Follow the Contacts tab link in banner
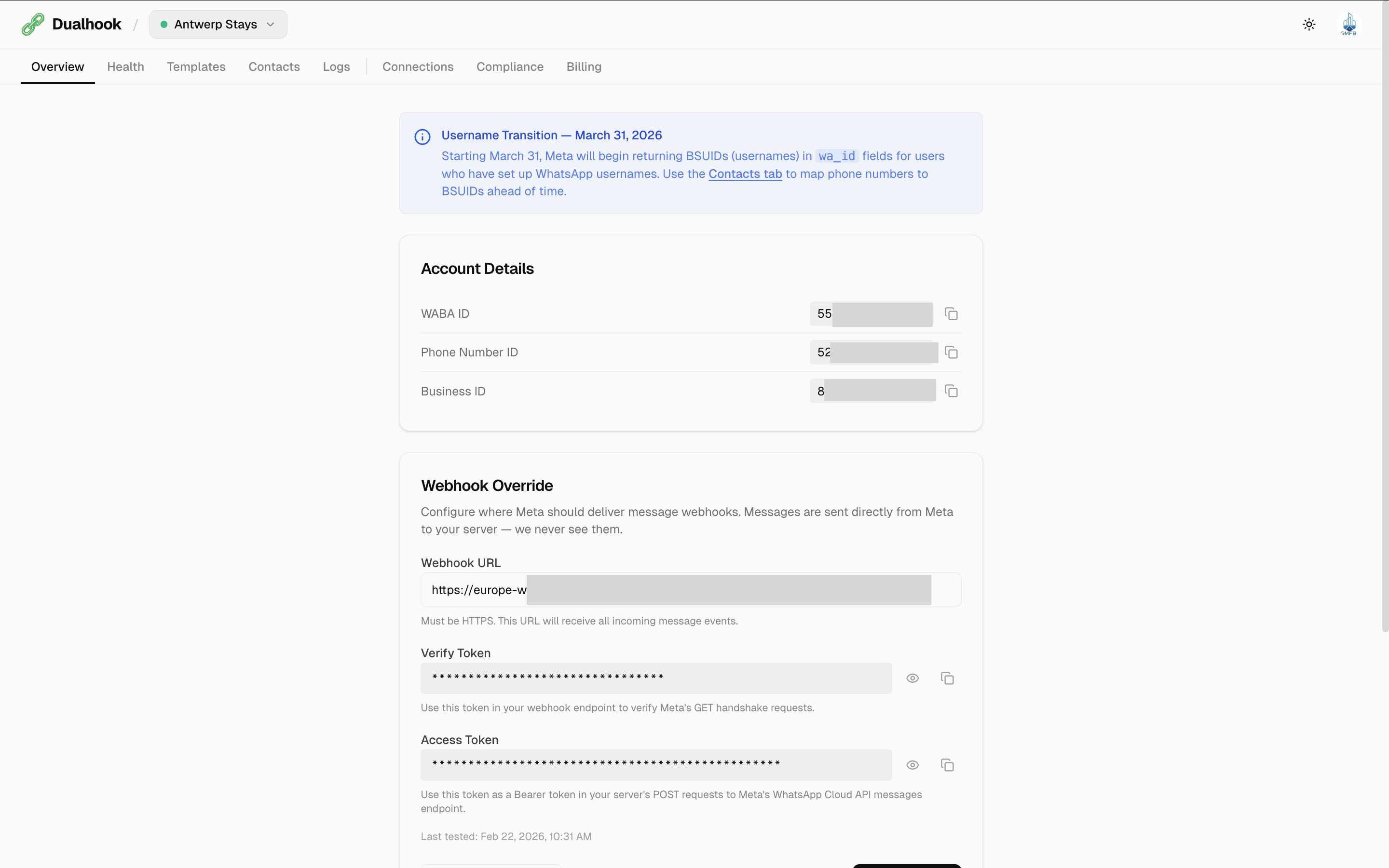 tap(745, 174)
